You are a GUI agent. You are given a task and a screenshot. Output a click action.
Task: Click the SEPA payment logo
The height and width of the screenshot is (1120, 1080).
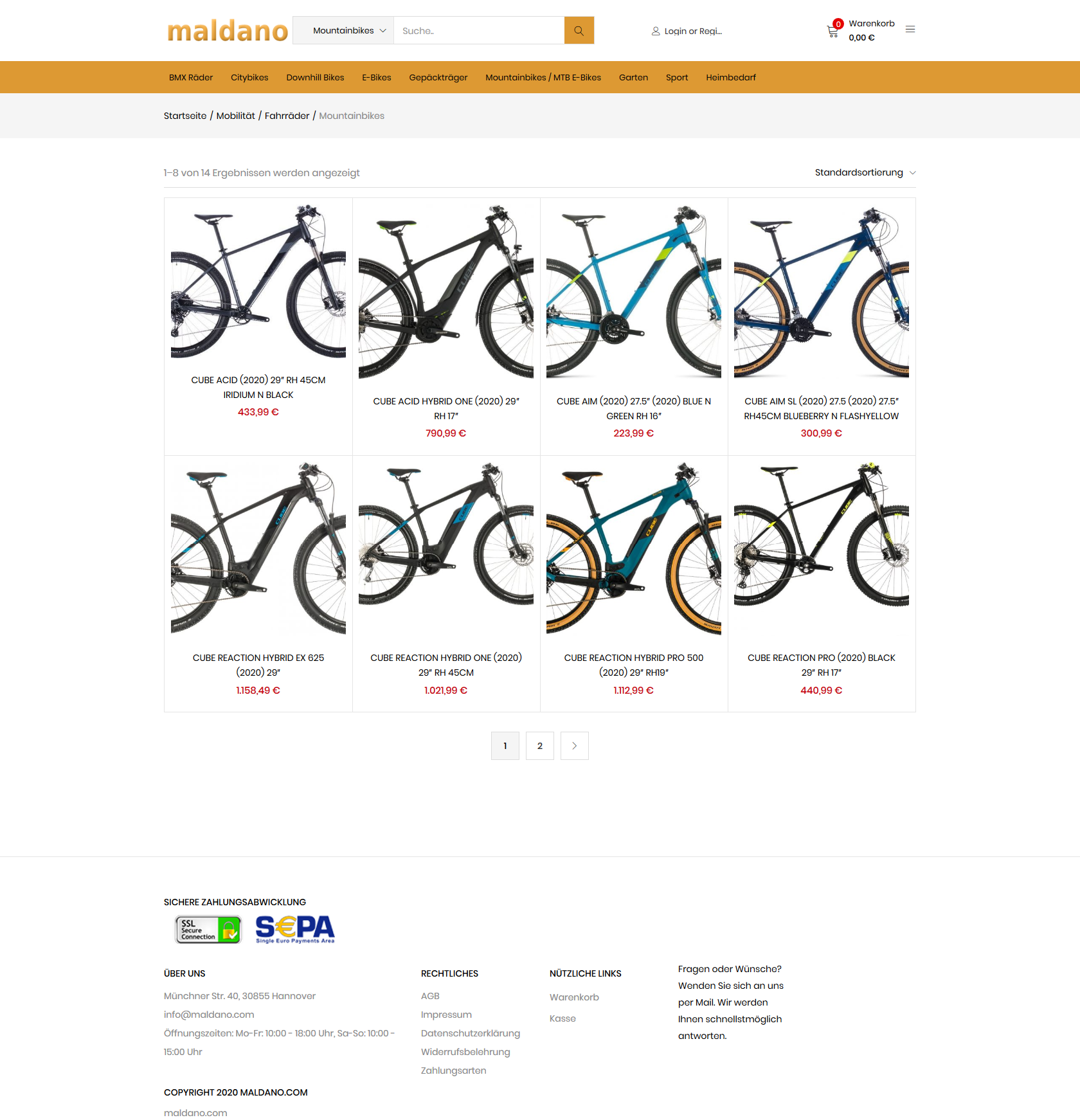tap(295, 929)
